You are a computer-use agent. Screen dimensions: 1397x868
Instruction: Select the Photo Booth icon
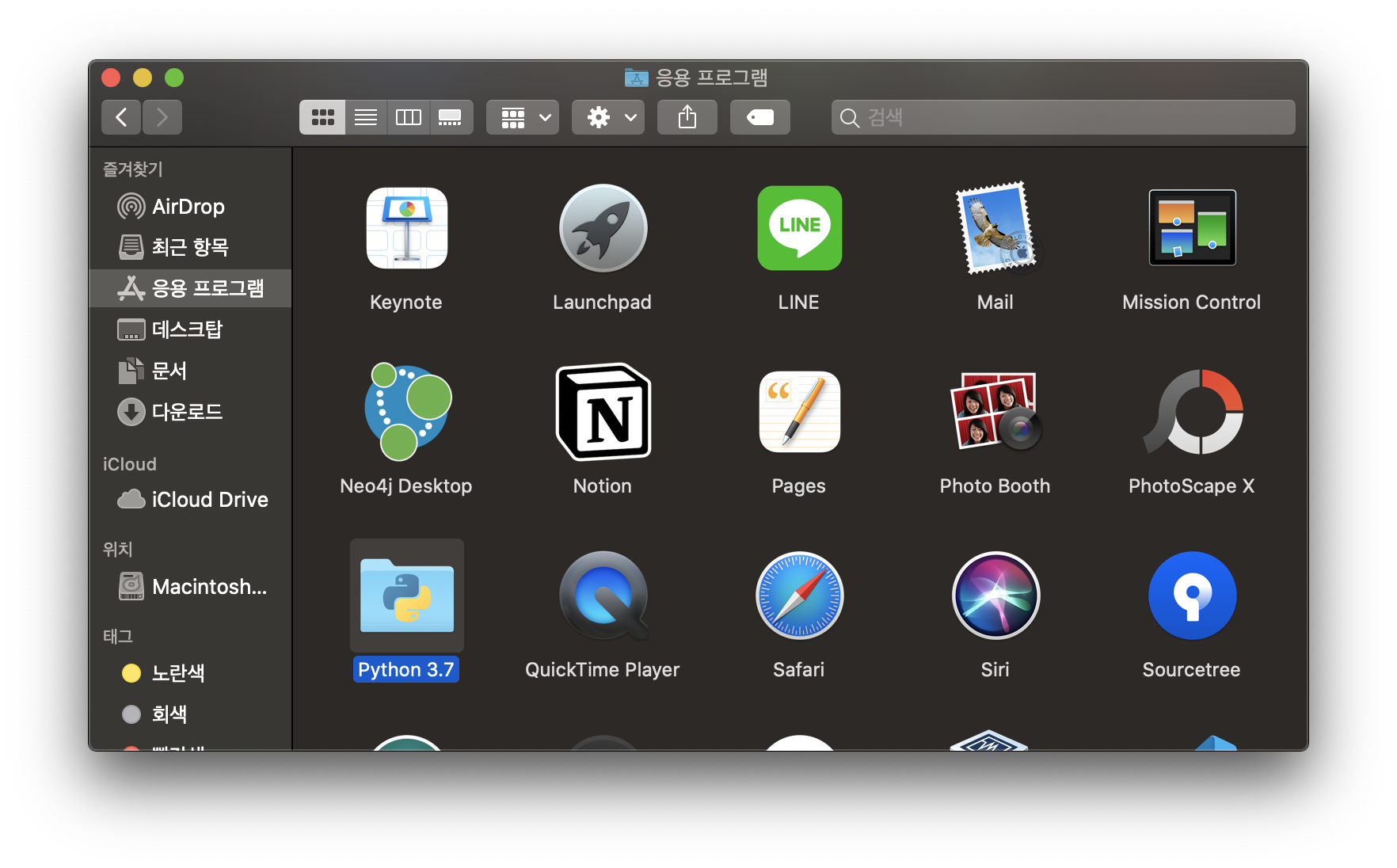[995, 412]
